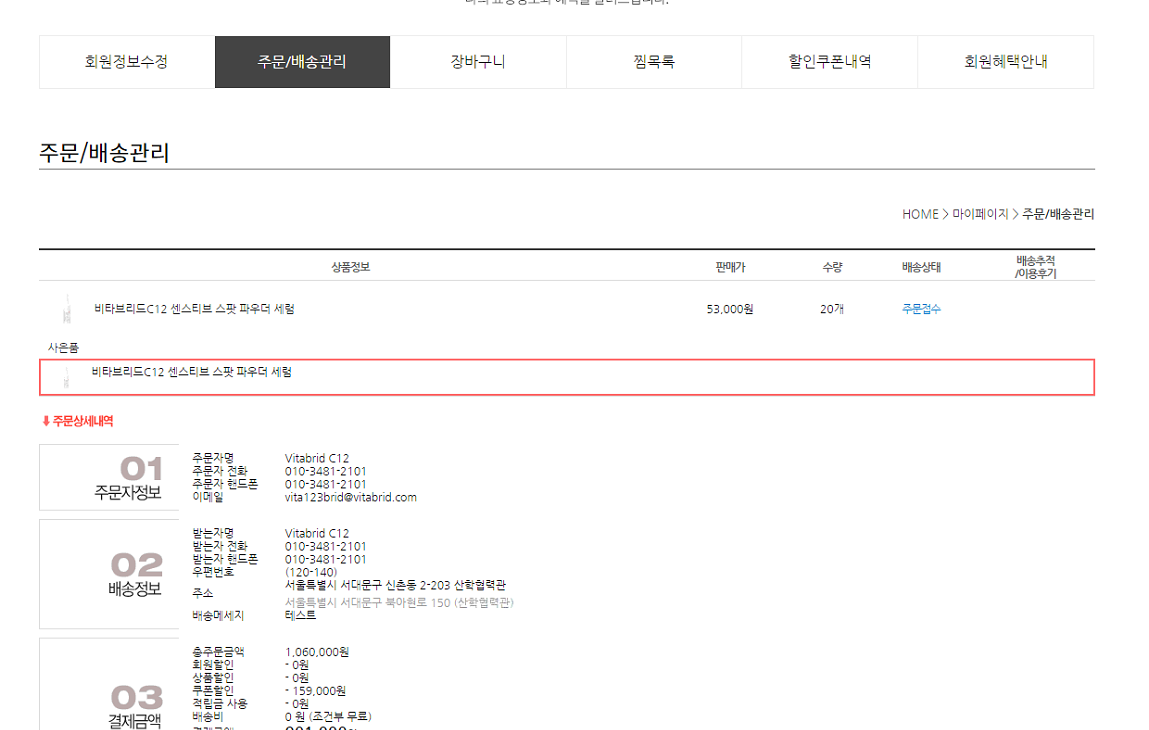The width and height of the screenshot is (1149, 730).
Task: Click the red down-arrow beside 주문상세내역
Action: tap(46, 422)
